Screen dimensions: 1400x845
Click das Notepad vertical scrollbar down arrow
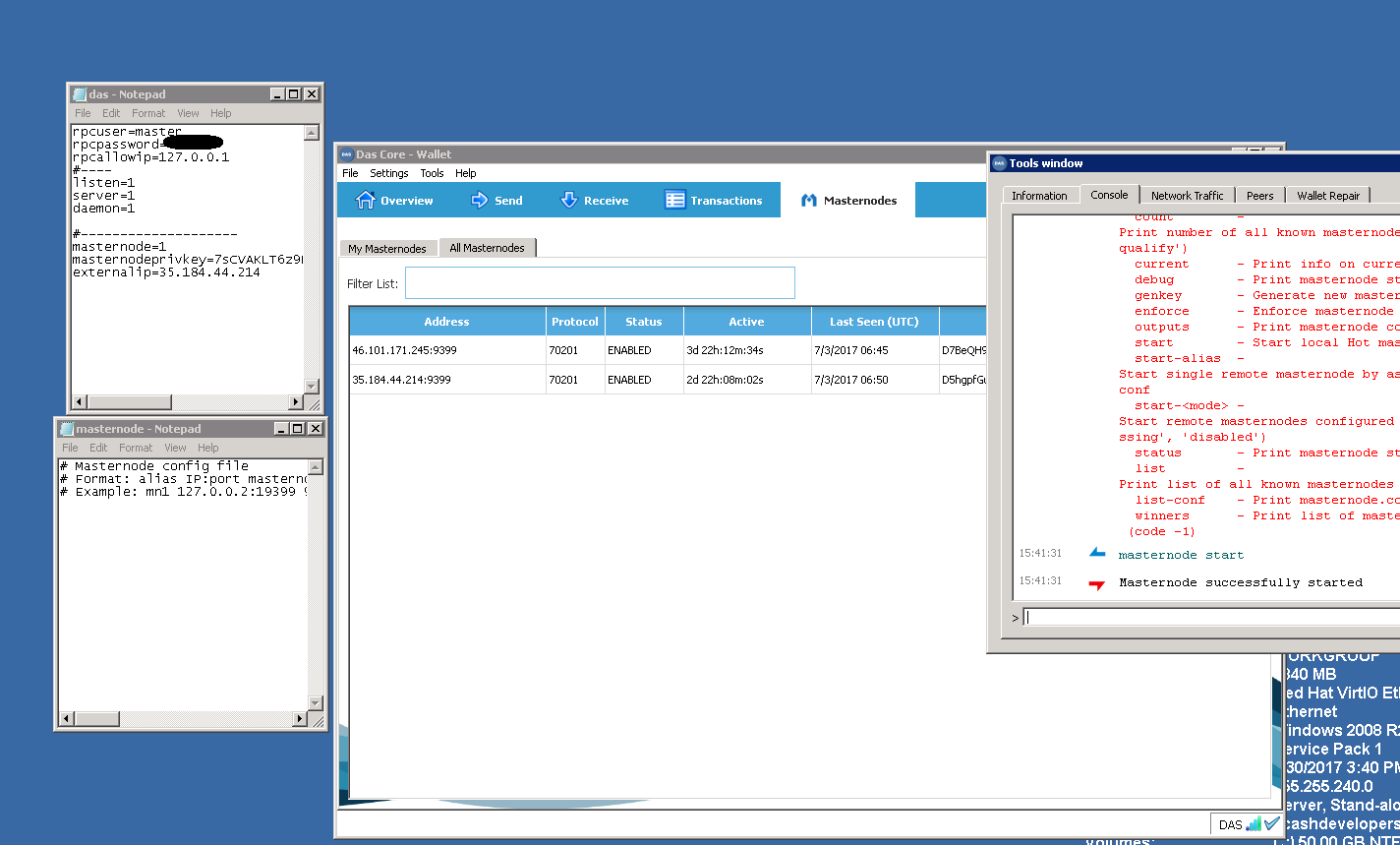point(312,387)
